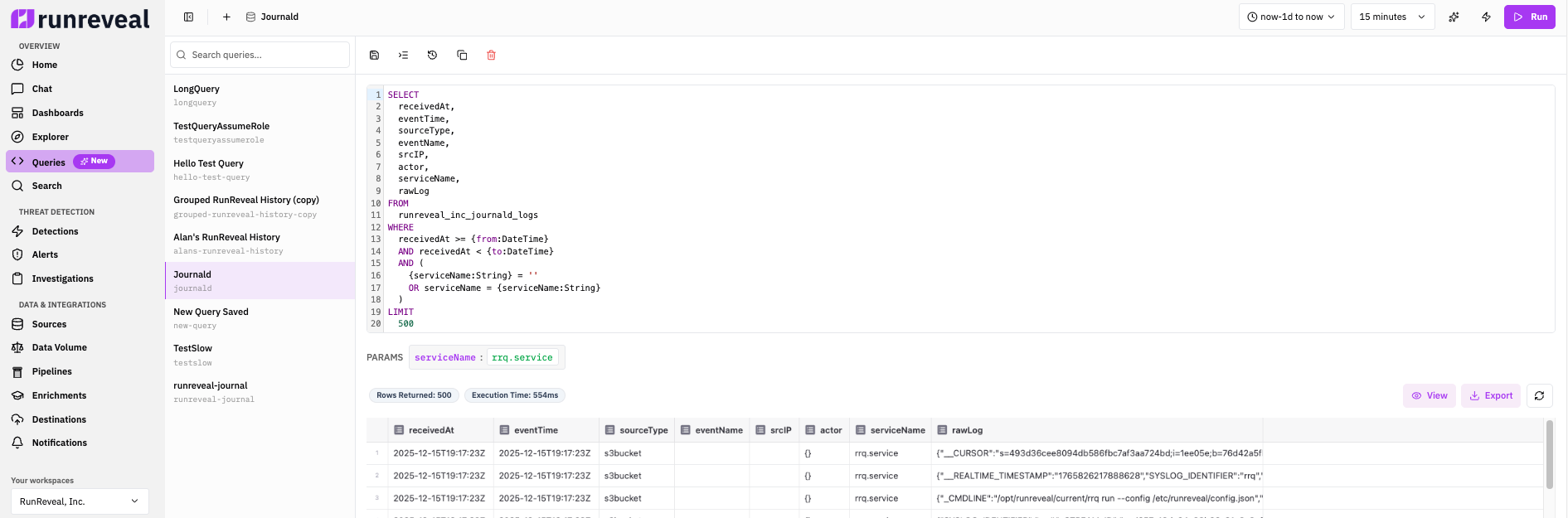Format the query with the indent icon

[403, 55]
